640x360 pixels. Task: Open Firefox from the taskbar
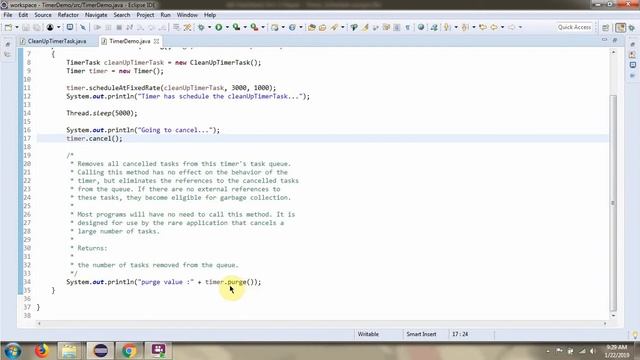coord(42,351)
